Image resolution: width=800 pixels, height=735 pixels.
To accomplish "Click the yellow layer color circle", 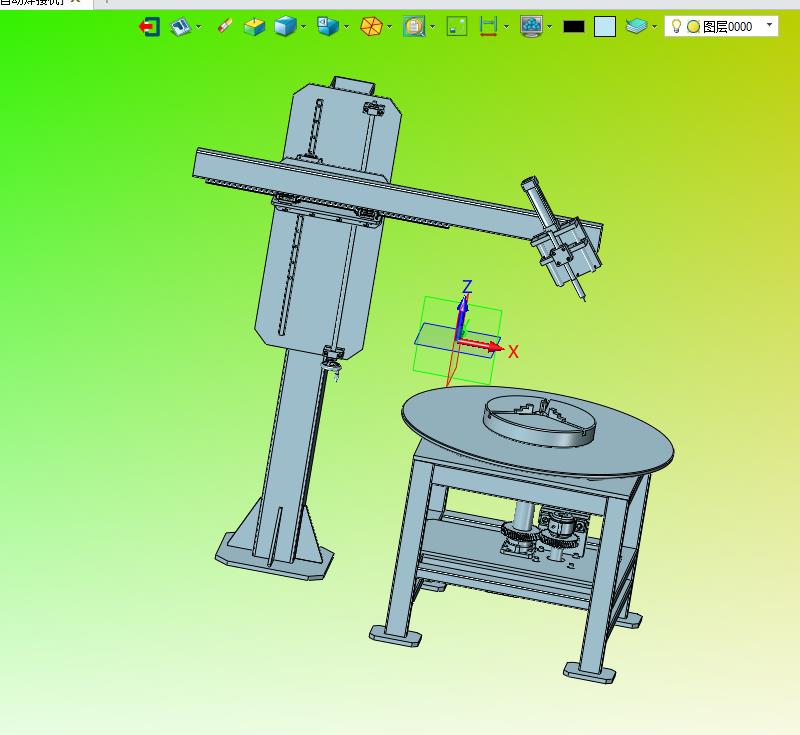I will coord(693,27).
